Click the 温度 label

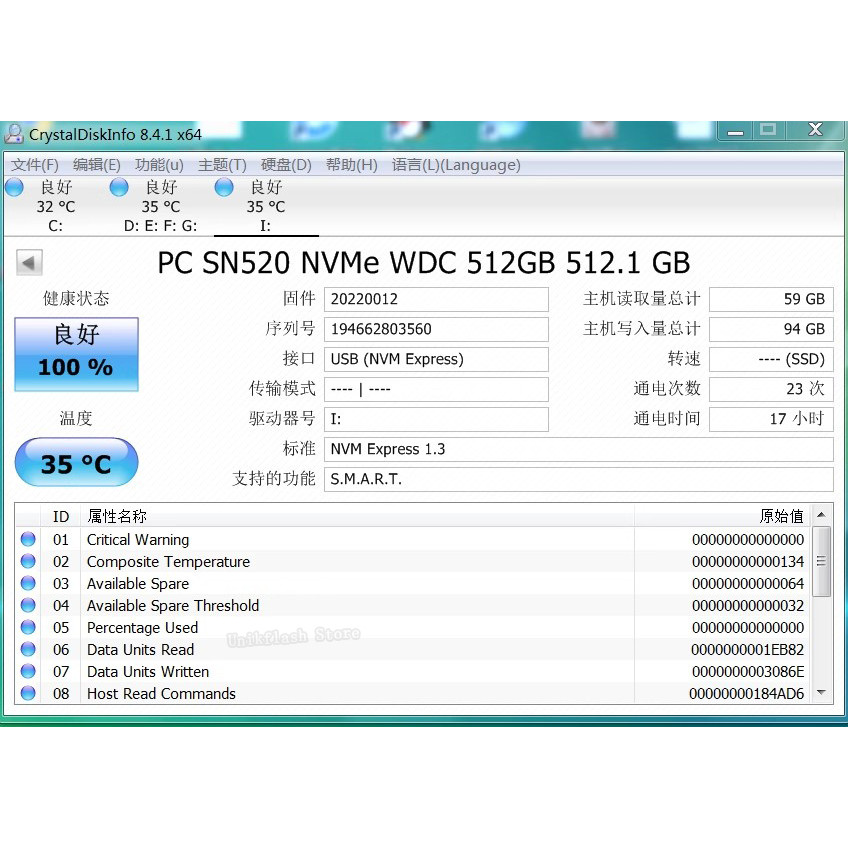click(76, 418)
